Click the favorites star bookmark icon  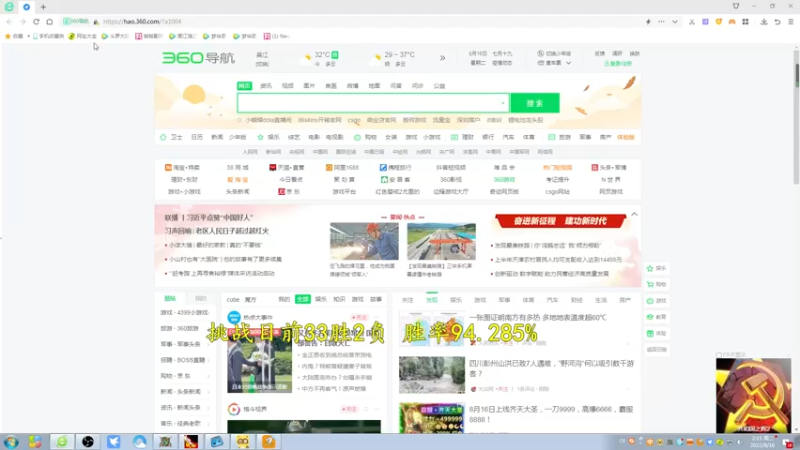click(x=8, y=36)
